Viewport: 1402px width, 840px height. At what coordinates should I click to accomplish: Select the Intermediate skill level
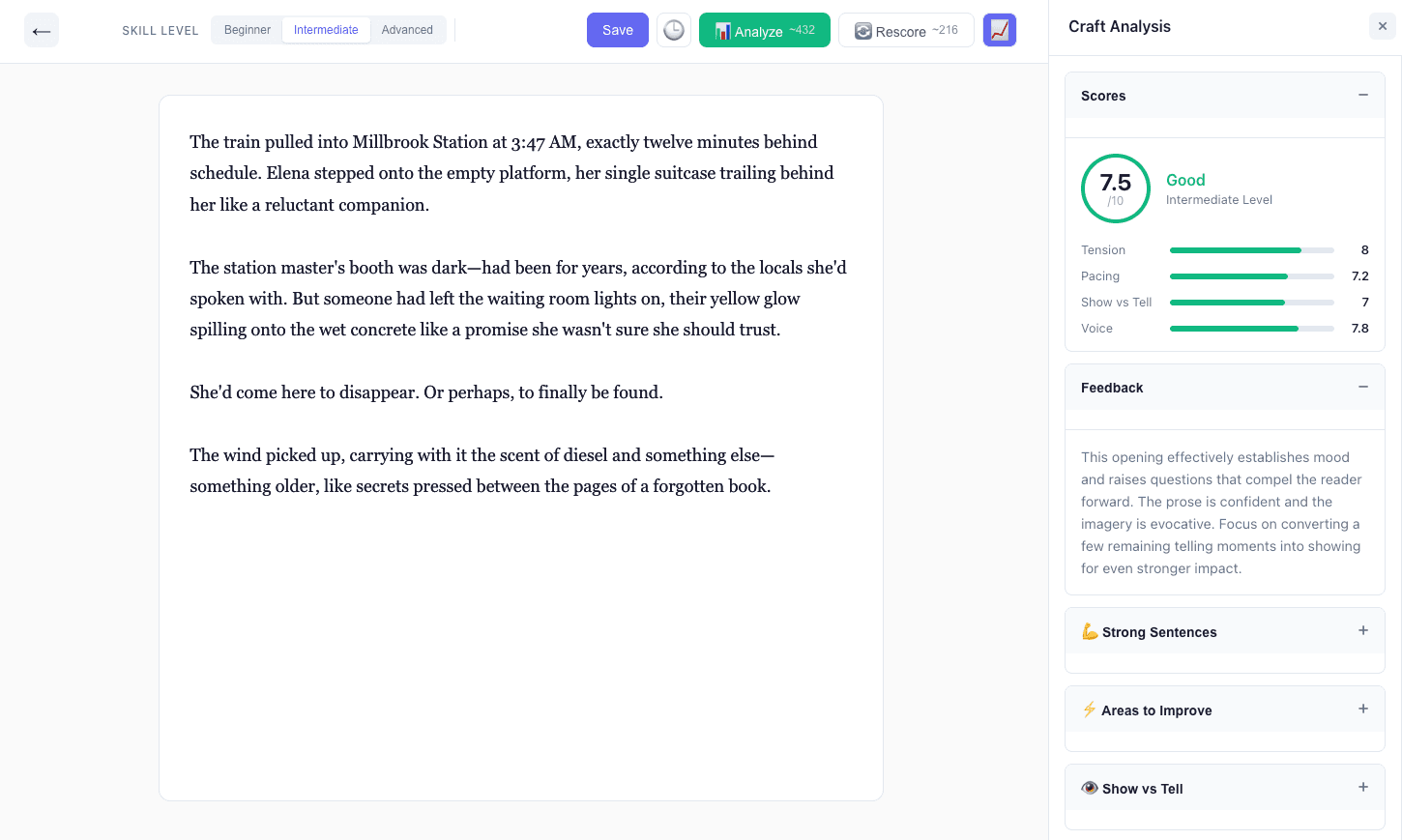coord(326,30)
